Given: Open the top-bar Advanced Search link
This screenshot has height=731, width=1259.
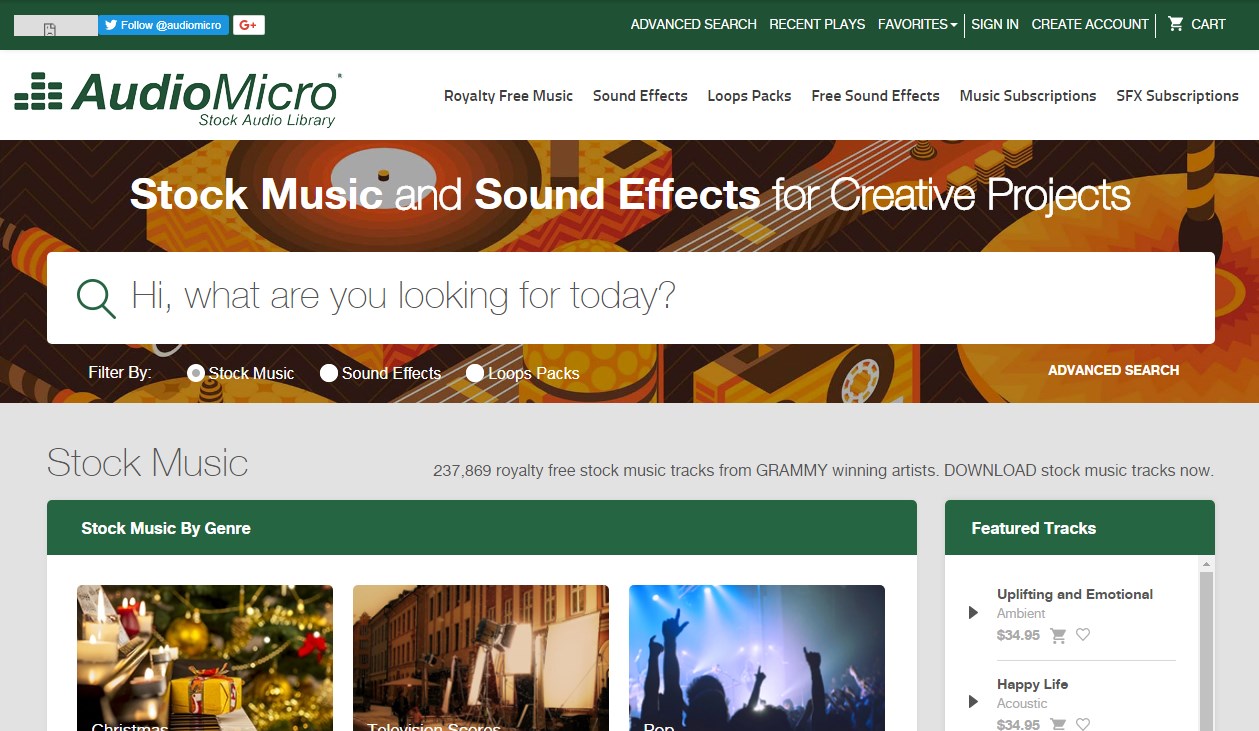Looking at the screenshot, I should (x=693, y=24).
